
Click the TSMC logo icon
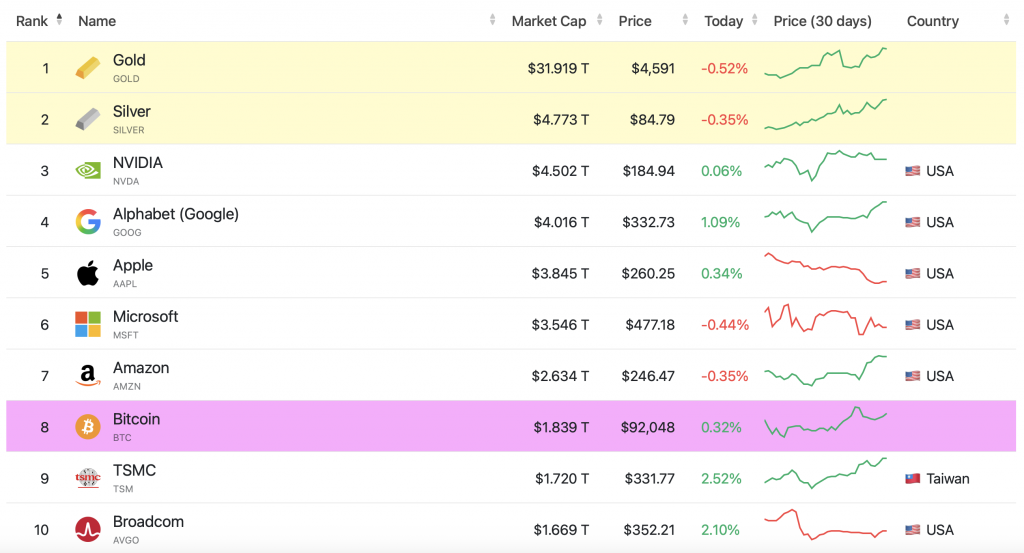click(88, 478)
